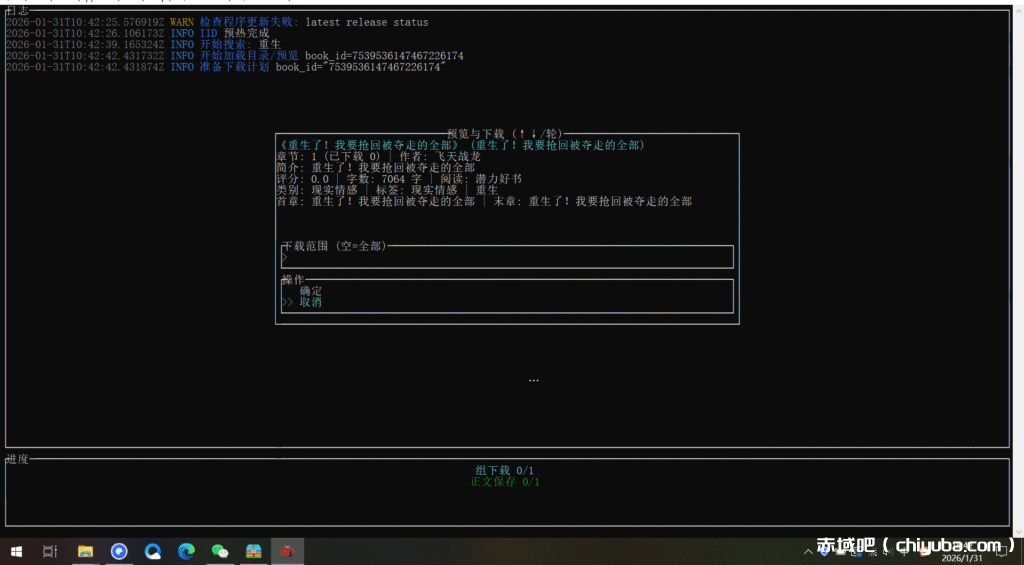Open the Windows Start menu

17,551
